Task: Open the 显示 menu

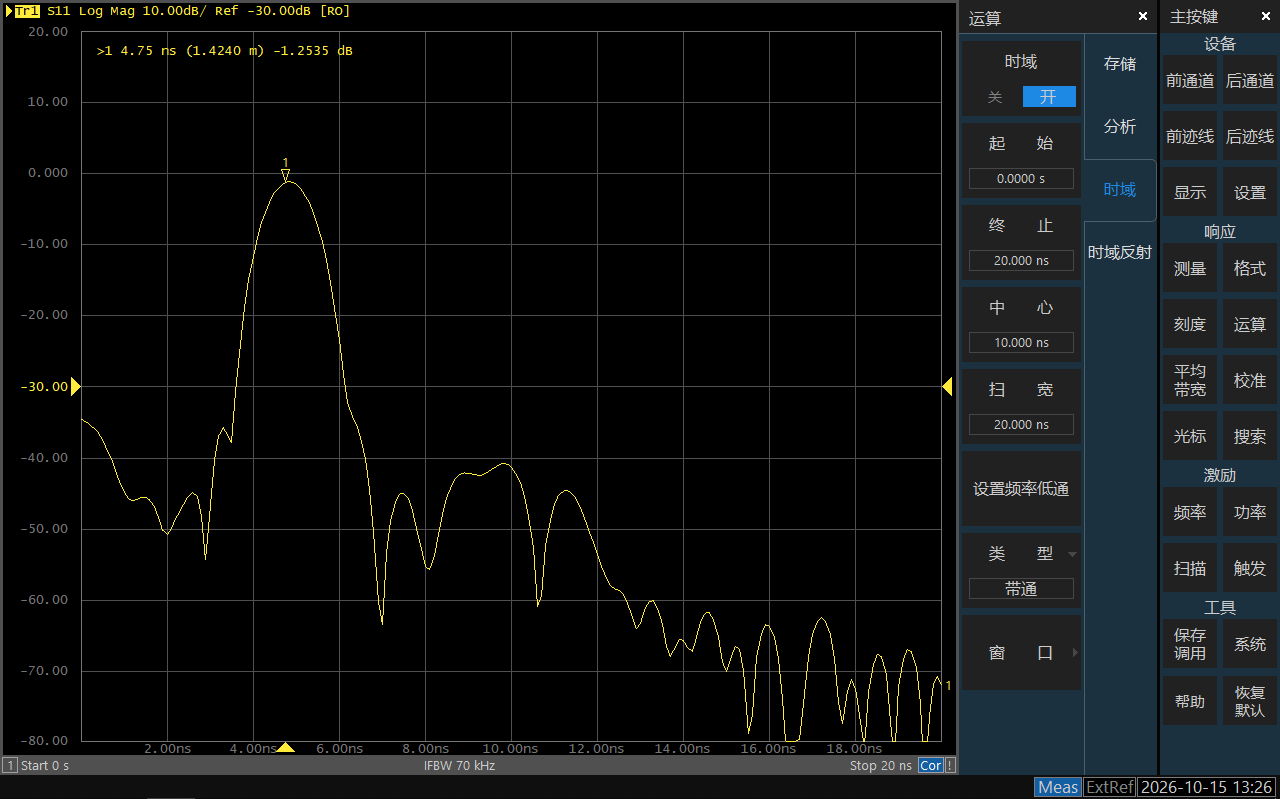Action: (1190, 193)
